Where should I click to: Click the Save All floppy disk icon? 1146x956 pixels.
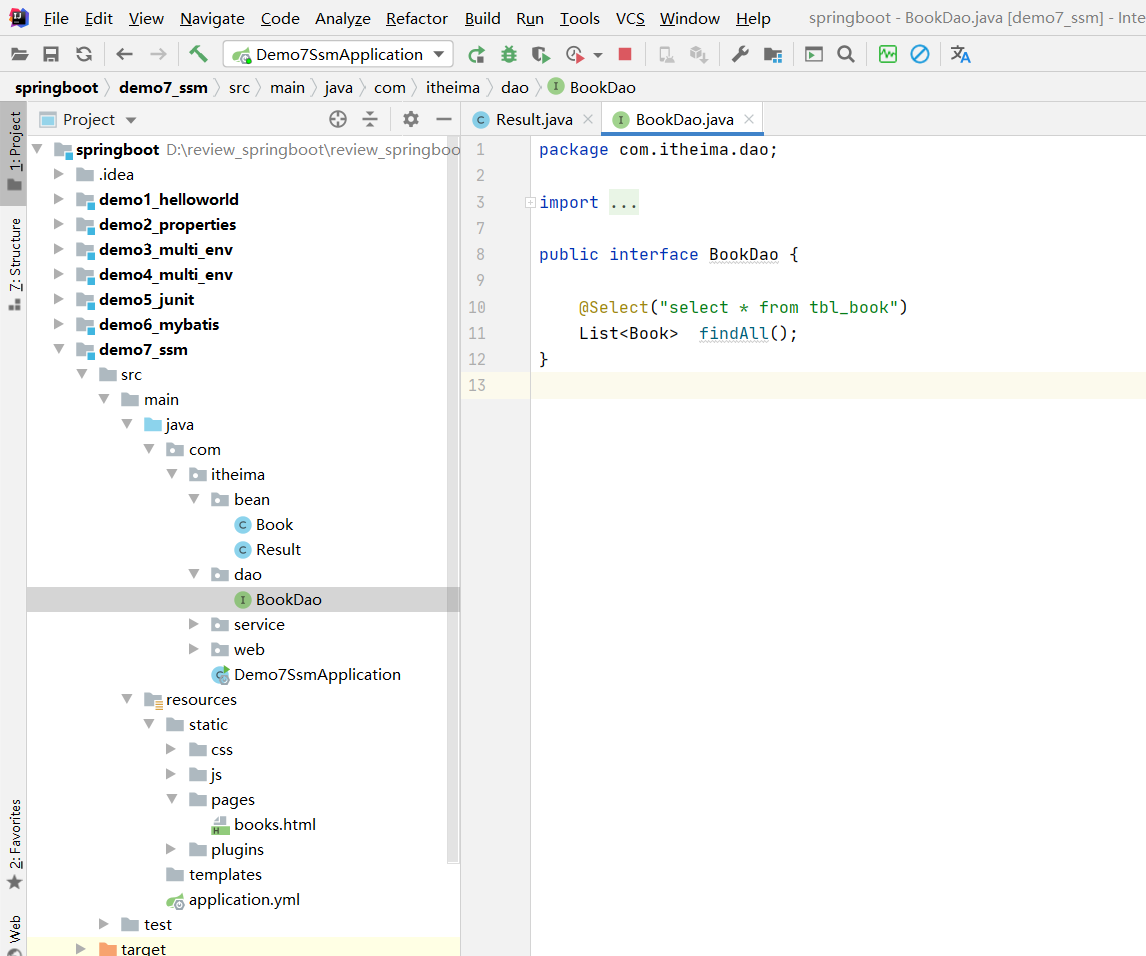tap(51, 55)
